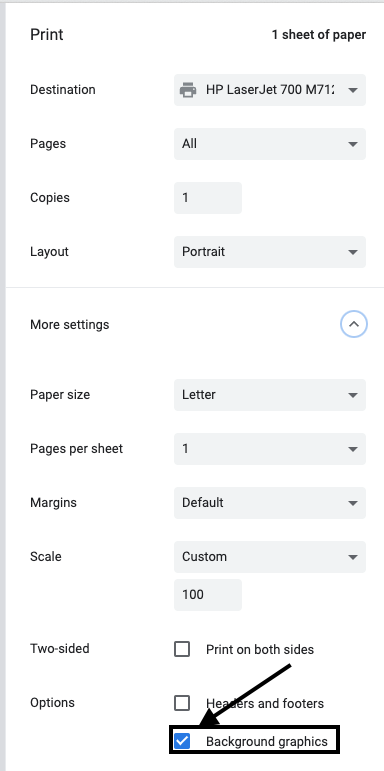Enable the Print on both sides checkbox
This screenshot has height=771, width=384.
coord(182,650)
